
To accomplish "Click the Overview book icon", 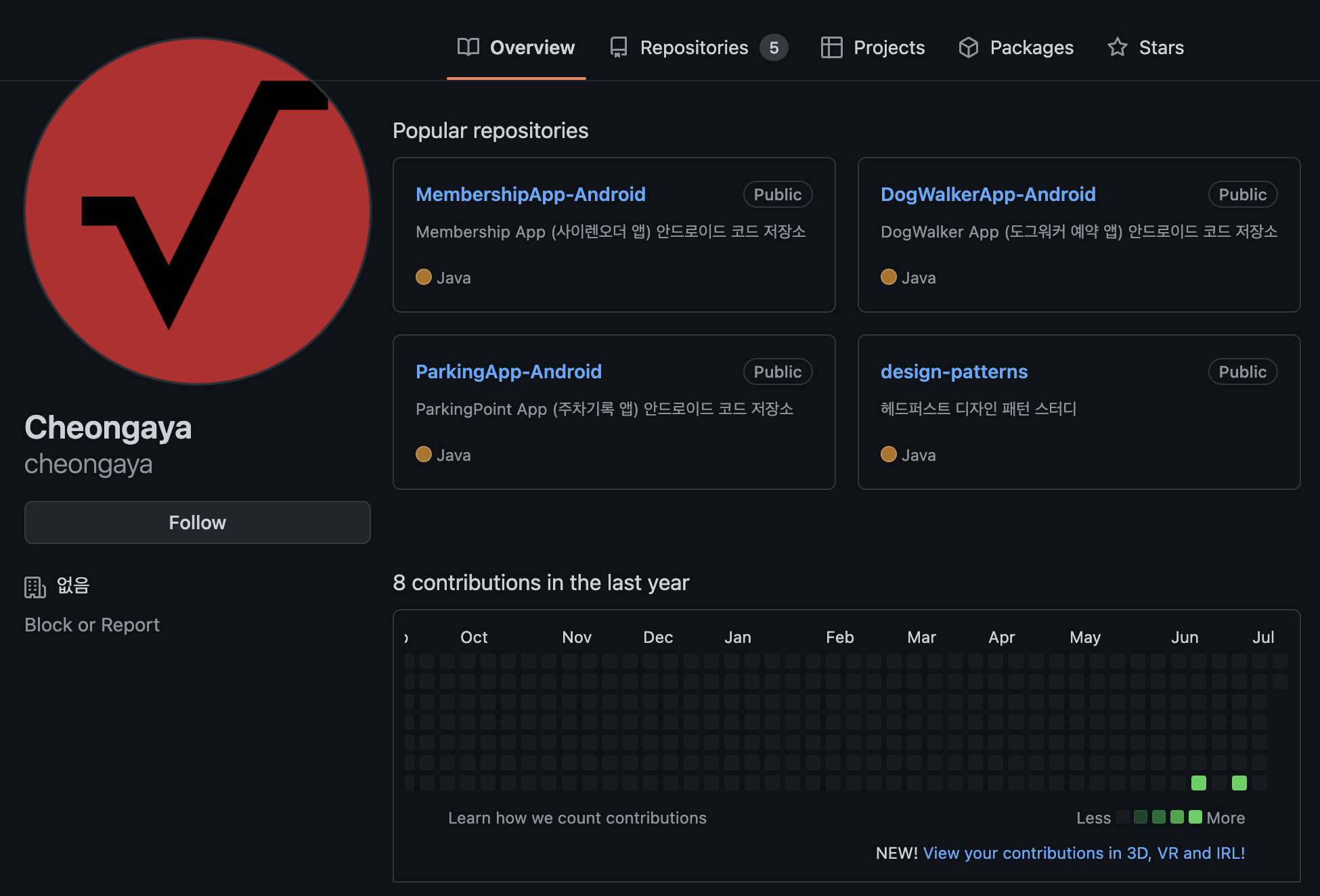I will tap(468, 47).
